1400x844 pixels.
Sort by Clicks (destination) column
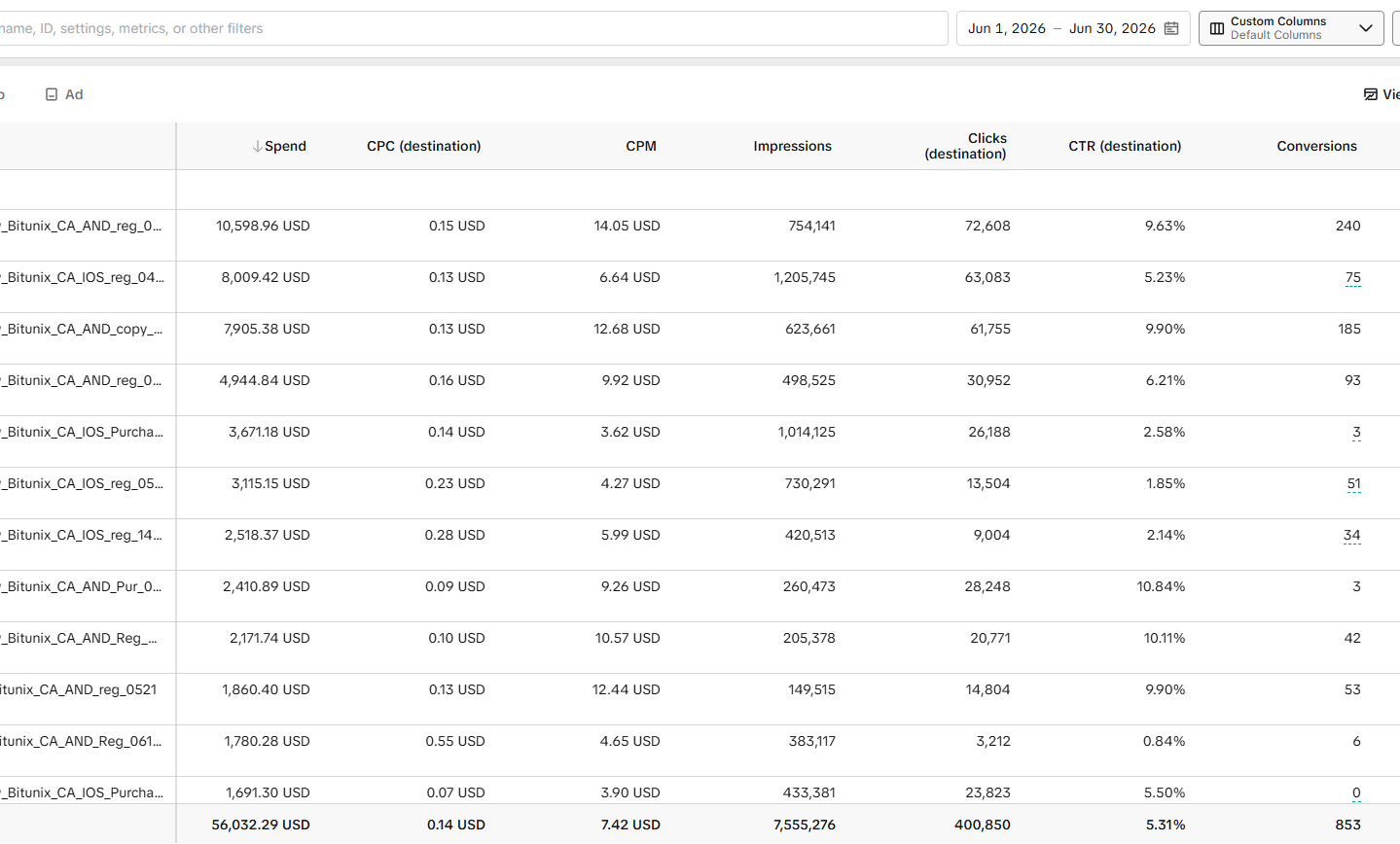[965, 146]
